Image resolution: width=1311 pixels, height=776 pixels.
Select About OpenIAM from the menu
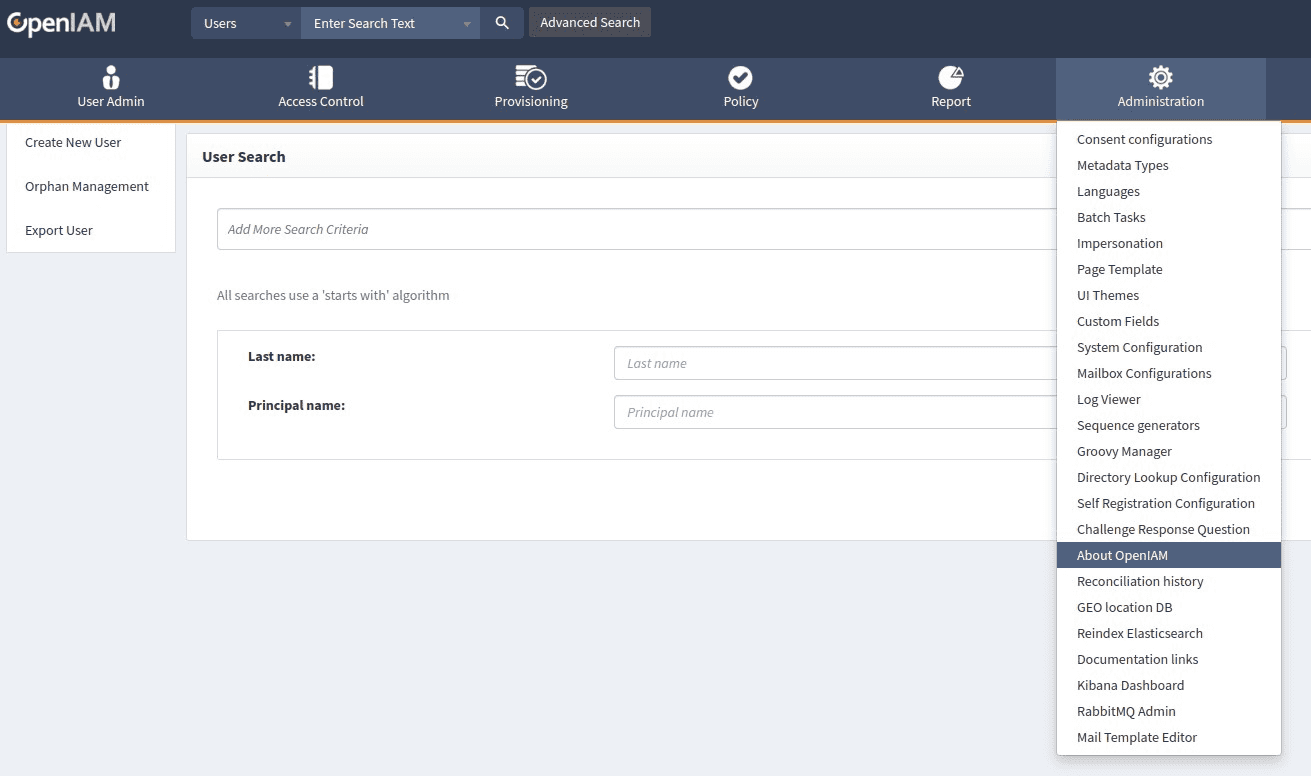pos(1122,555)
